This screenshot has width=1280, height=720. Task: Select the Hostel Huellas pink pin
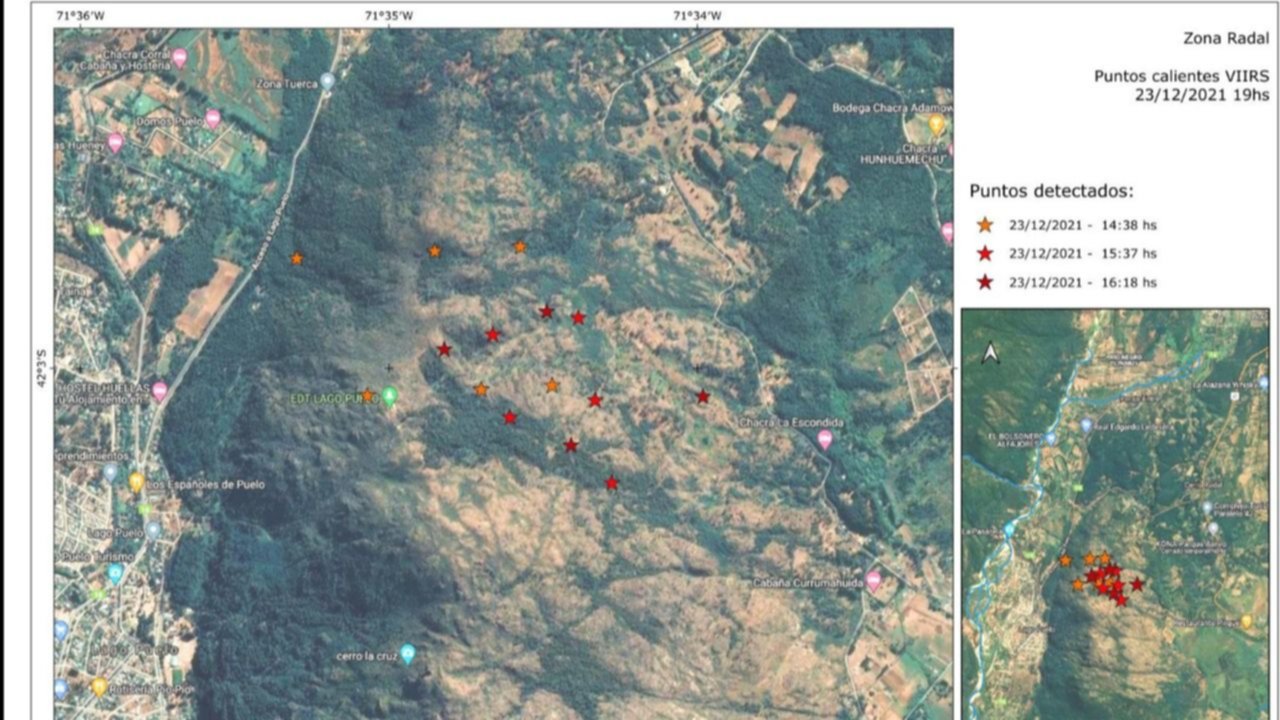[x=160, y=391]
